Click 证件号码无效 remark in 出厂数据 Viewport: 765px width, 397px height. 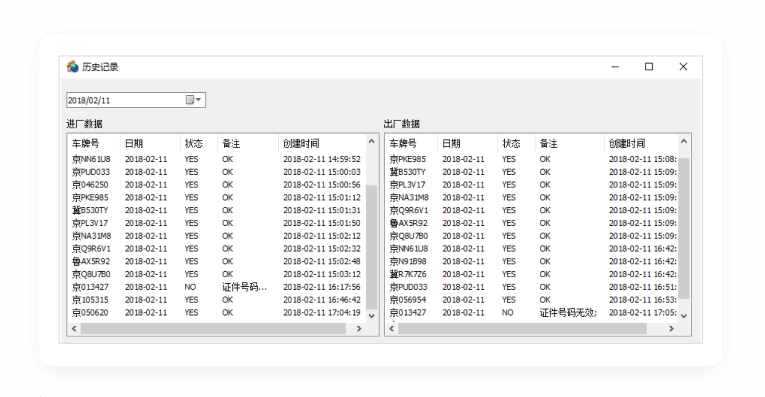(568, 312)
